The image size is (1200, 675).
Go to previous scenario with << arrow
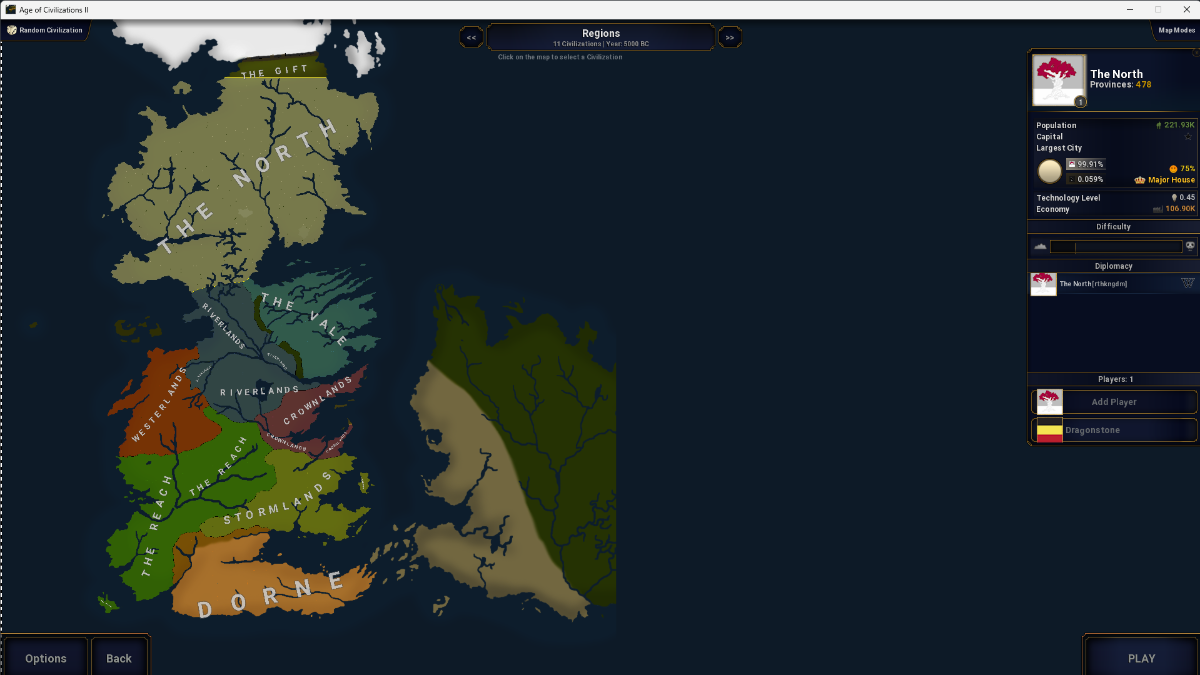coord(471,38)
